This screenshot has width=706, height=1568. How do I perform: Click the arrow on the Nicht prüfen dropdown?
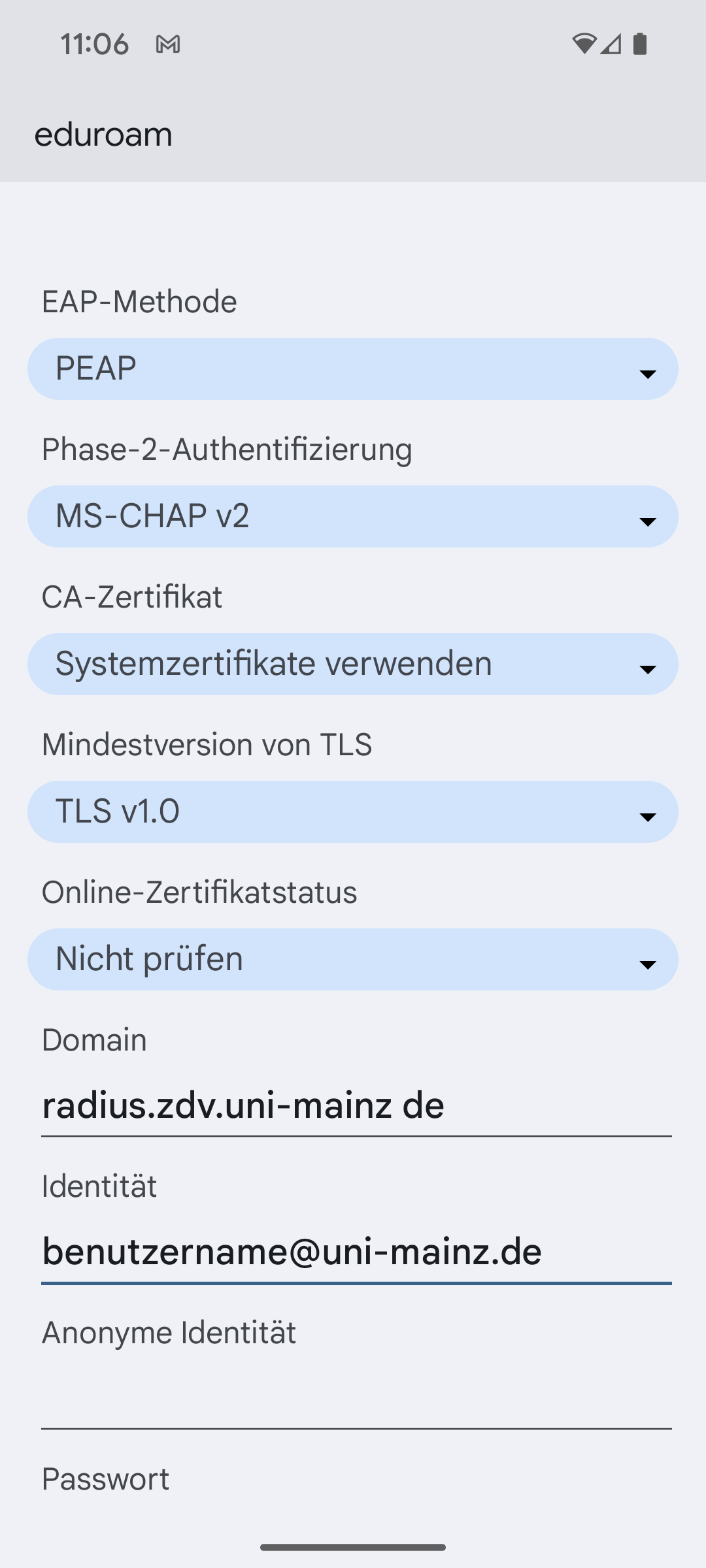click(x=648, y=965)
